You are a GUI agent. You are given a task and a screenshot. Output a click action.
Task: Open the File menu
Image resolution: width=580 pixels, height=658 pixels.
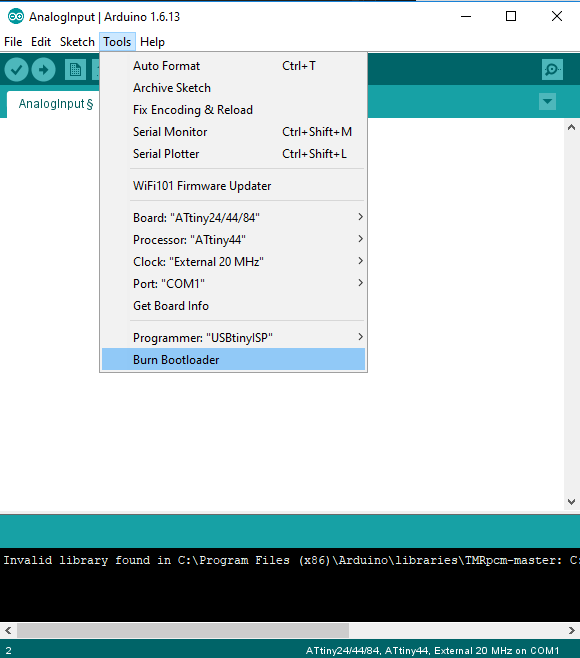click(x=13, y=42)
